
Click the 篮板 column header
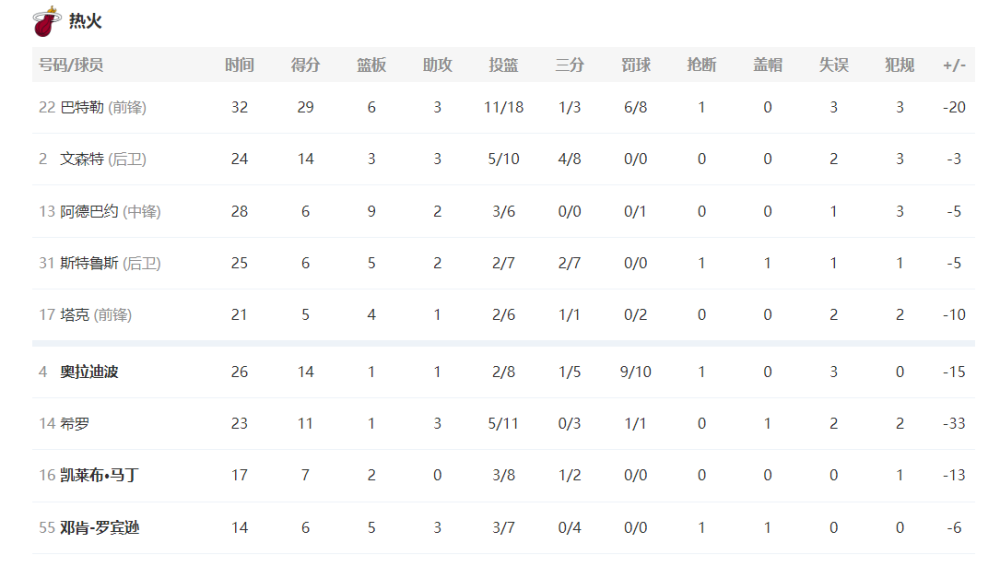point(371,64)
